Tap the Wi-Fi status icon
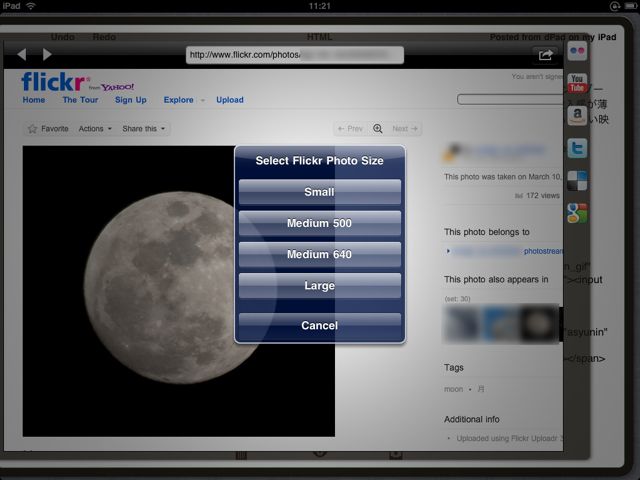Screen dimensions: 640x480 (x=31, y=6)
